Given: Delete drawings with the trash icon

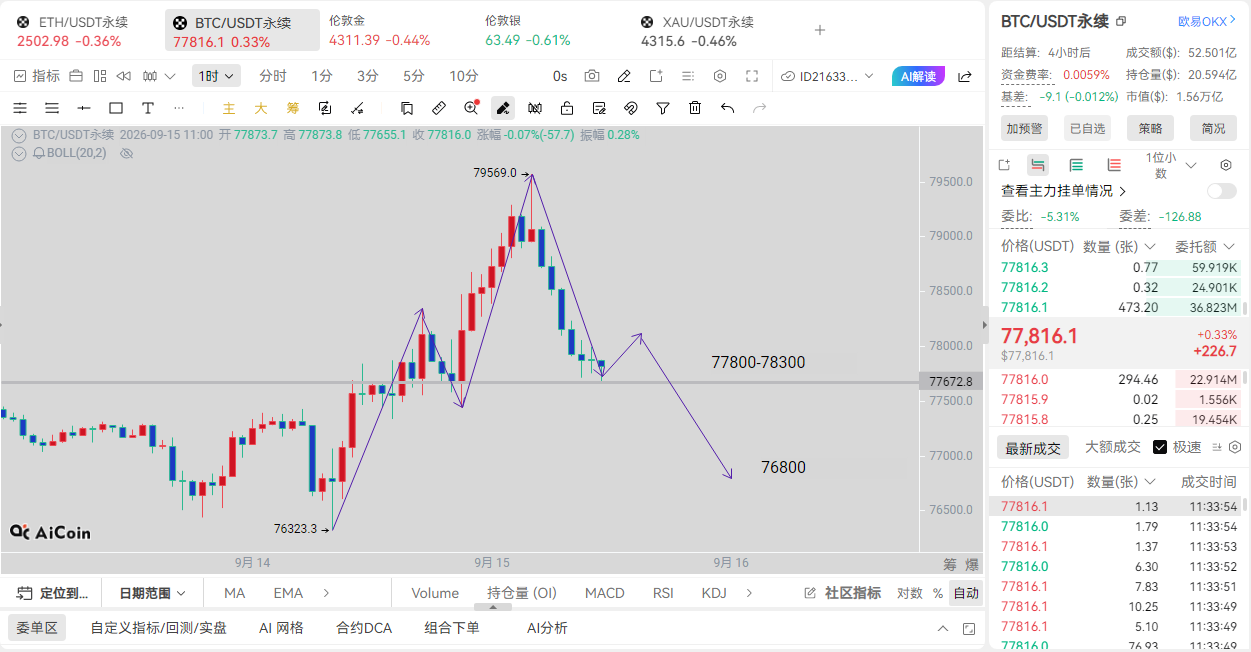Looking at the screenshot, I should (x=695, y=108).
